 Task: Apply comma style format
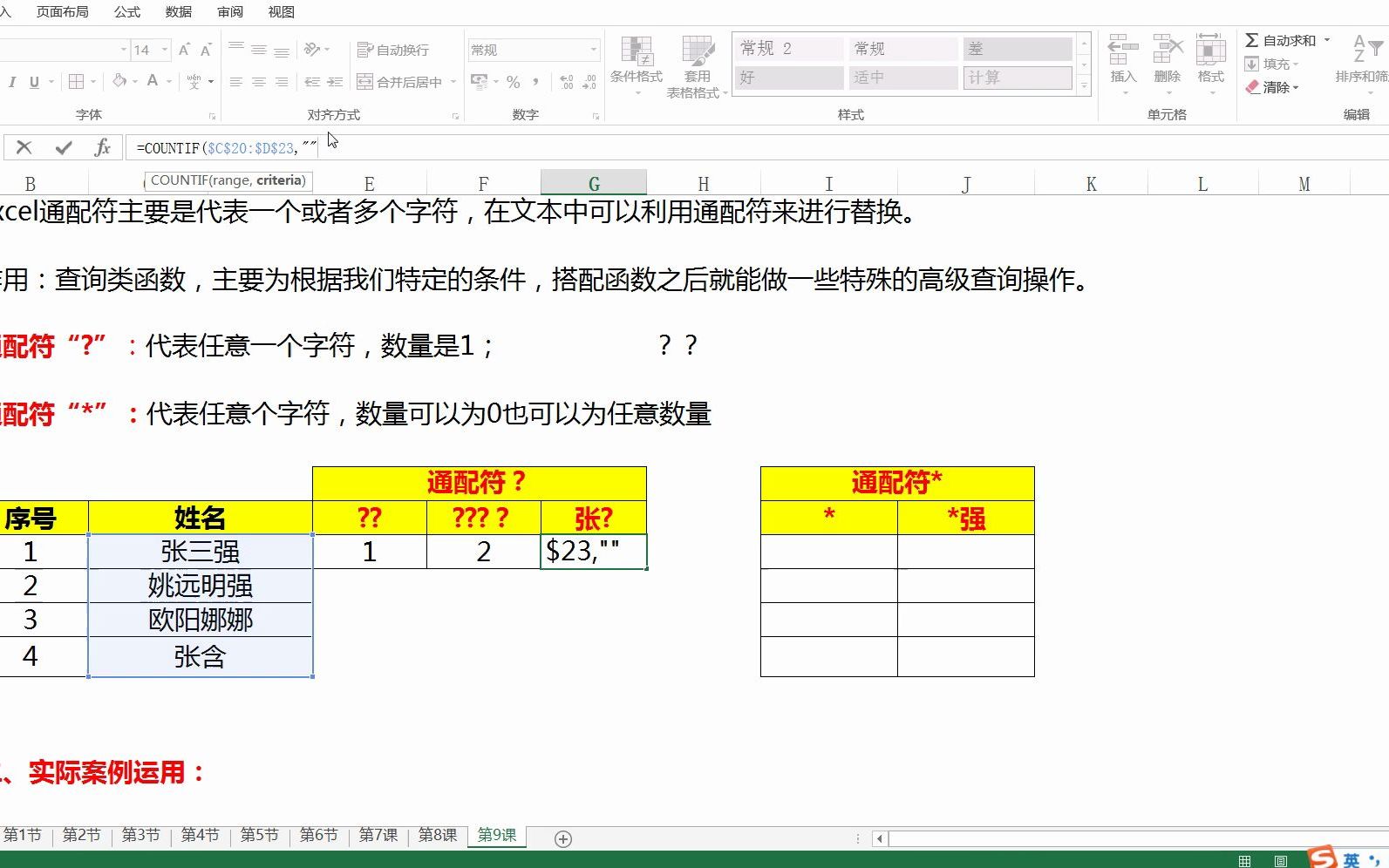(x=536, y=82)
